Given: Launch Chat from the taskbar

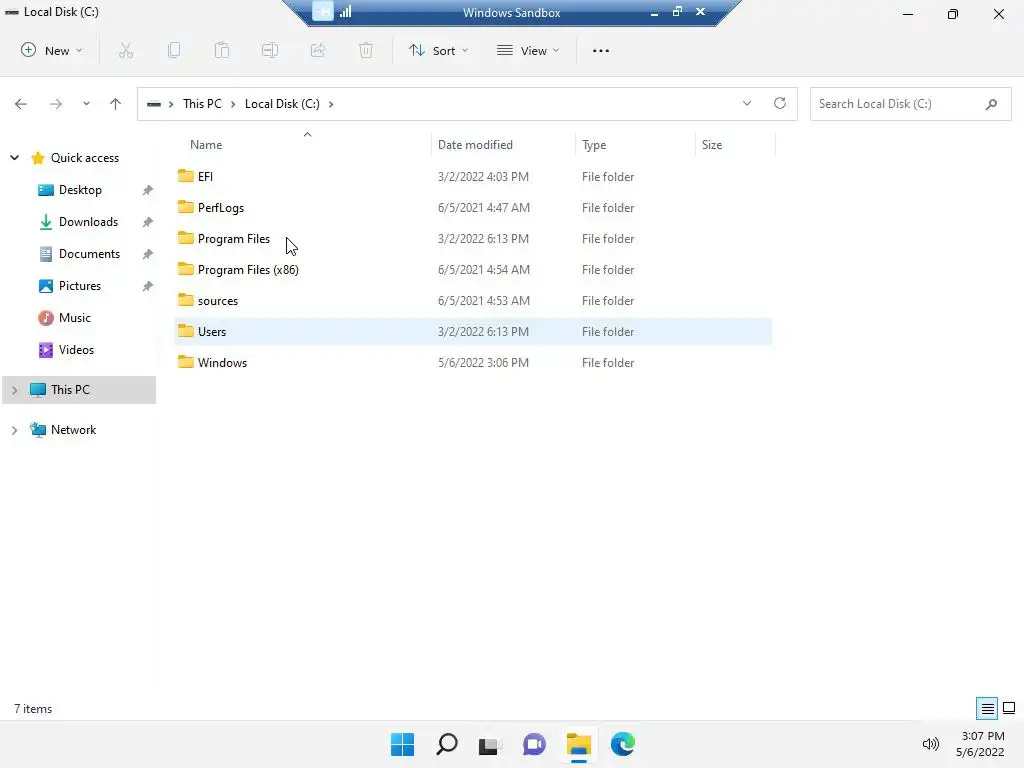Looking at the screenshot, I should [534, 744].
